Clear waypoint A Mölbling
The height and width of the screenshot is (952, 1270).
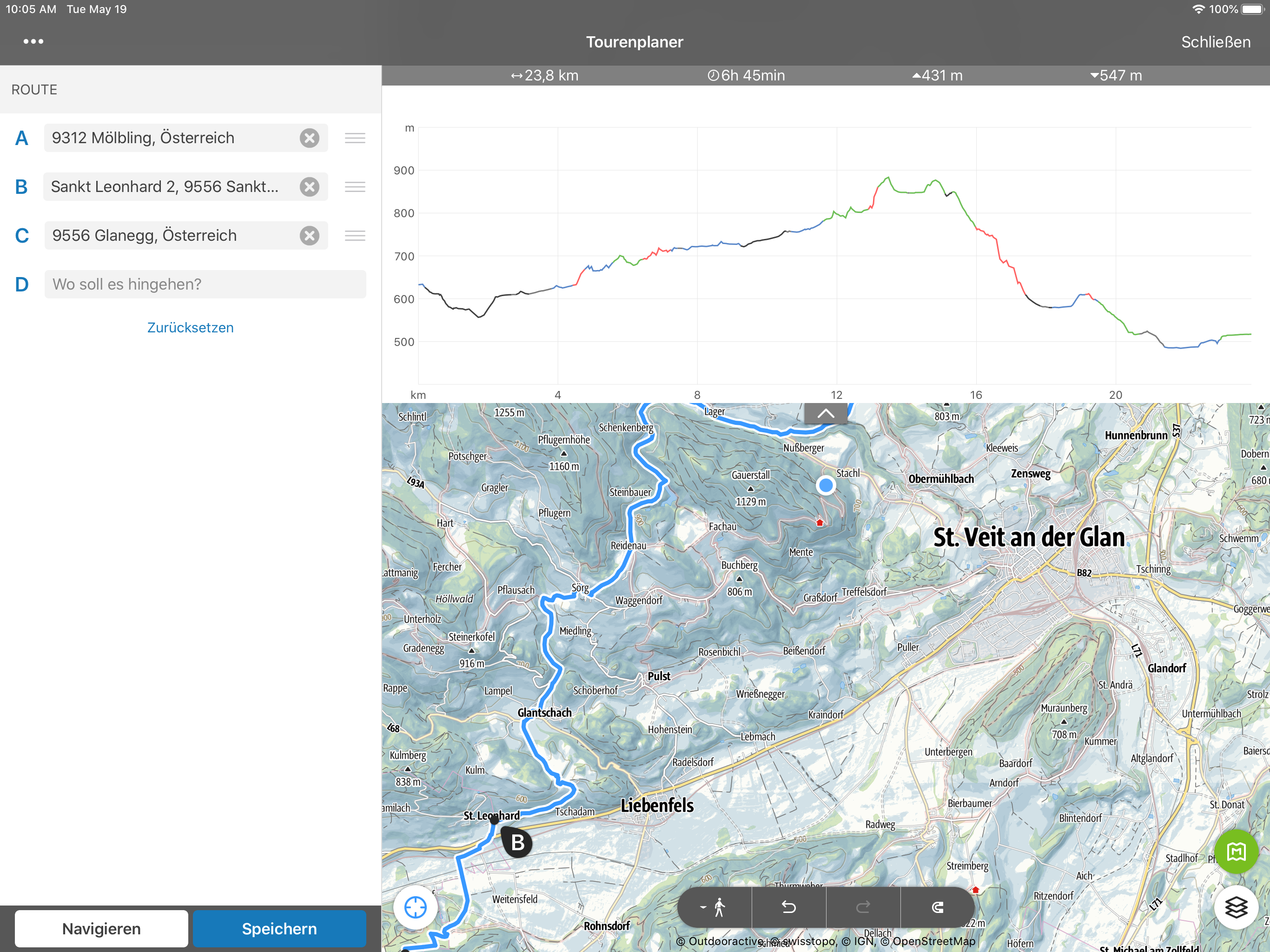click(x=310, y=138)
